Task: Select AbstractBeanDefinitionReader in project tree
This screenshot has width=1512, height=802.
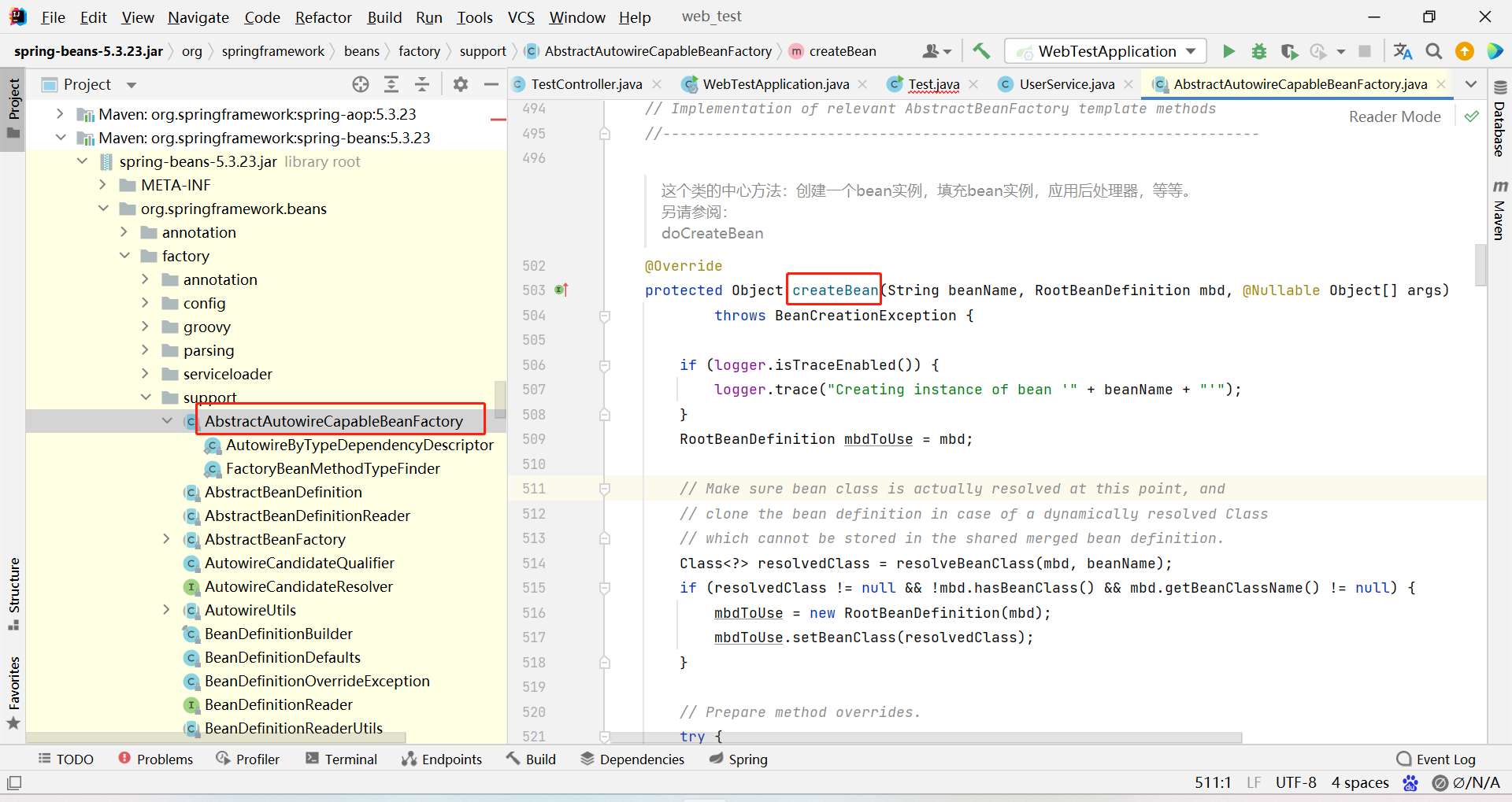Action: (x=307, y=516)
